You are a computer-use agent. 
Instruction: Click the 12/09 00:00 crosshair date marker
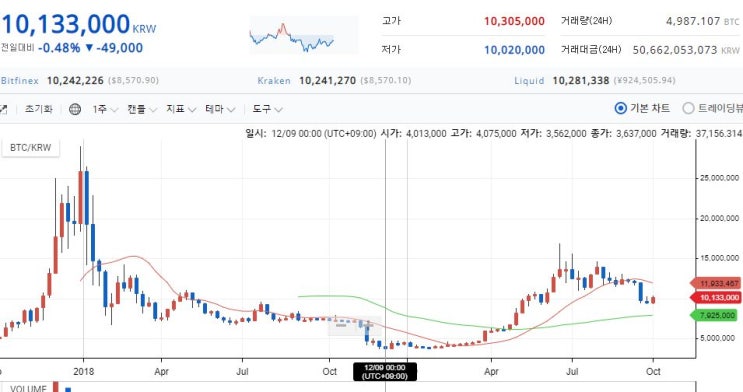385,372
